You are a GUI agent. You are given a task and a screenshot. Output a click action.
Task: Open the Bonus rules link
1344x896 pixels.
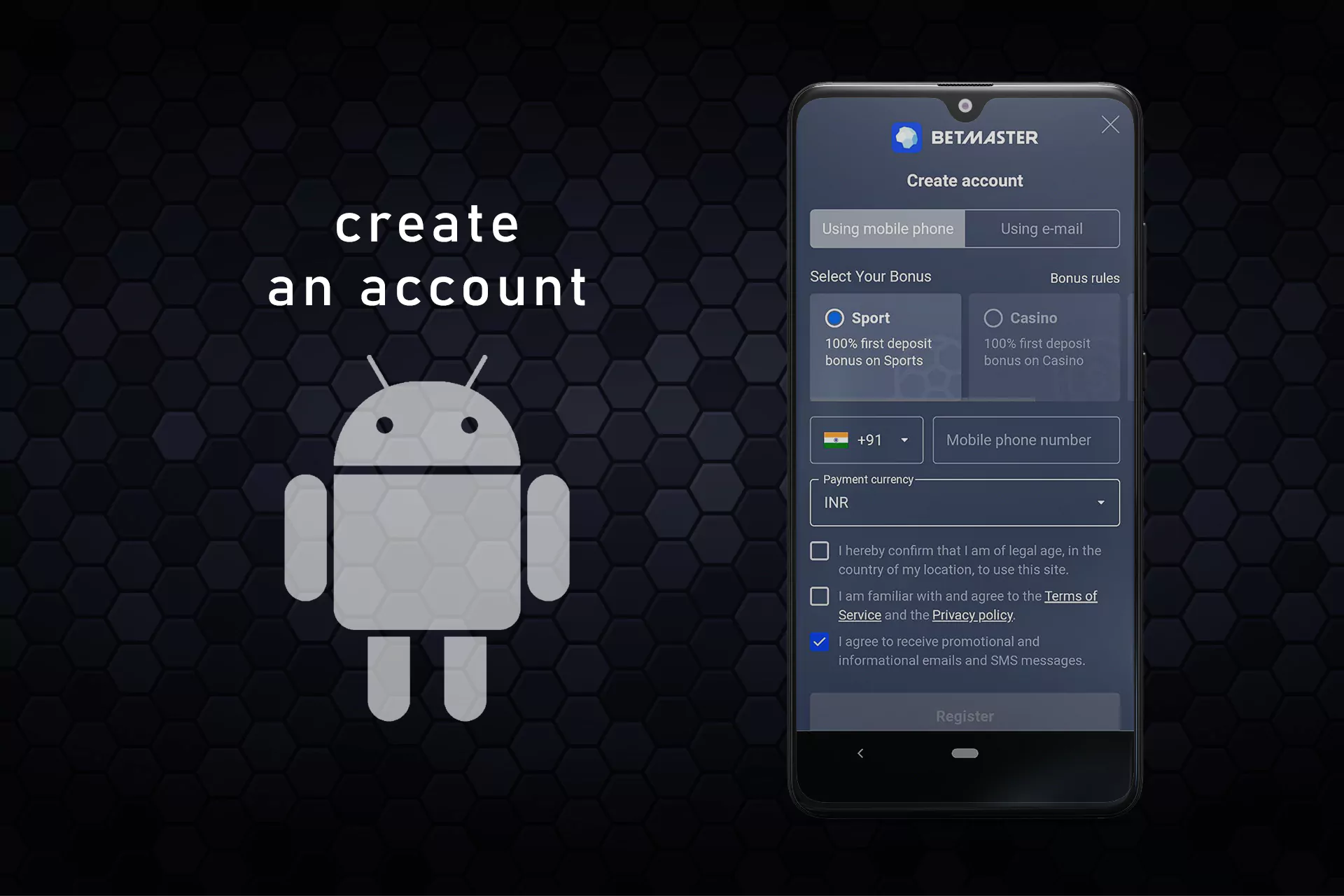click(1084, 277)
